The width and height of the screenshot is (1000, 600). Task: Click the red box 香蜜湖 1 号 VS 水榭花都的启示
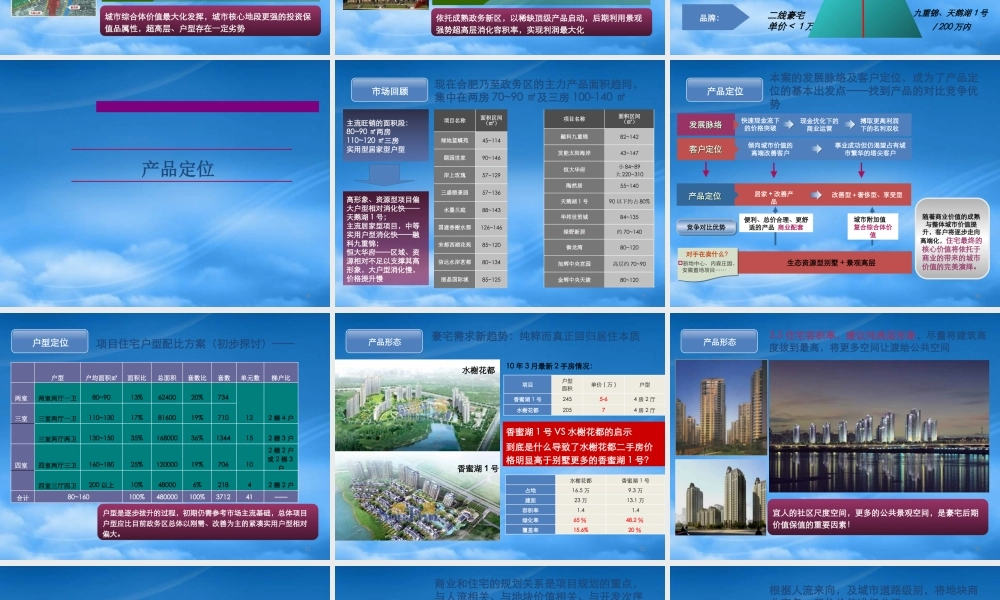click(584, 444)
